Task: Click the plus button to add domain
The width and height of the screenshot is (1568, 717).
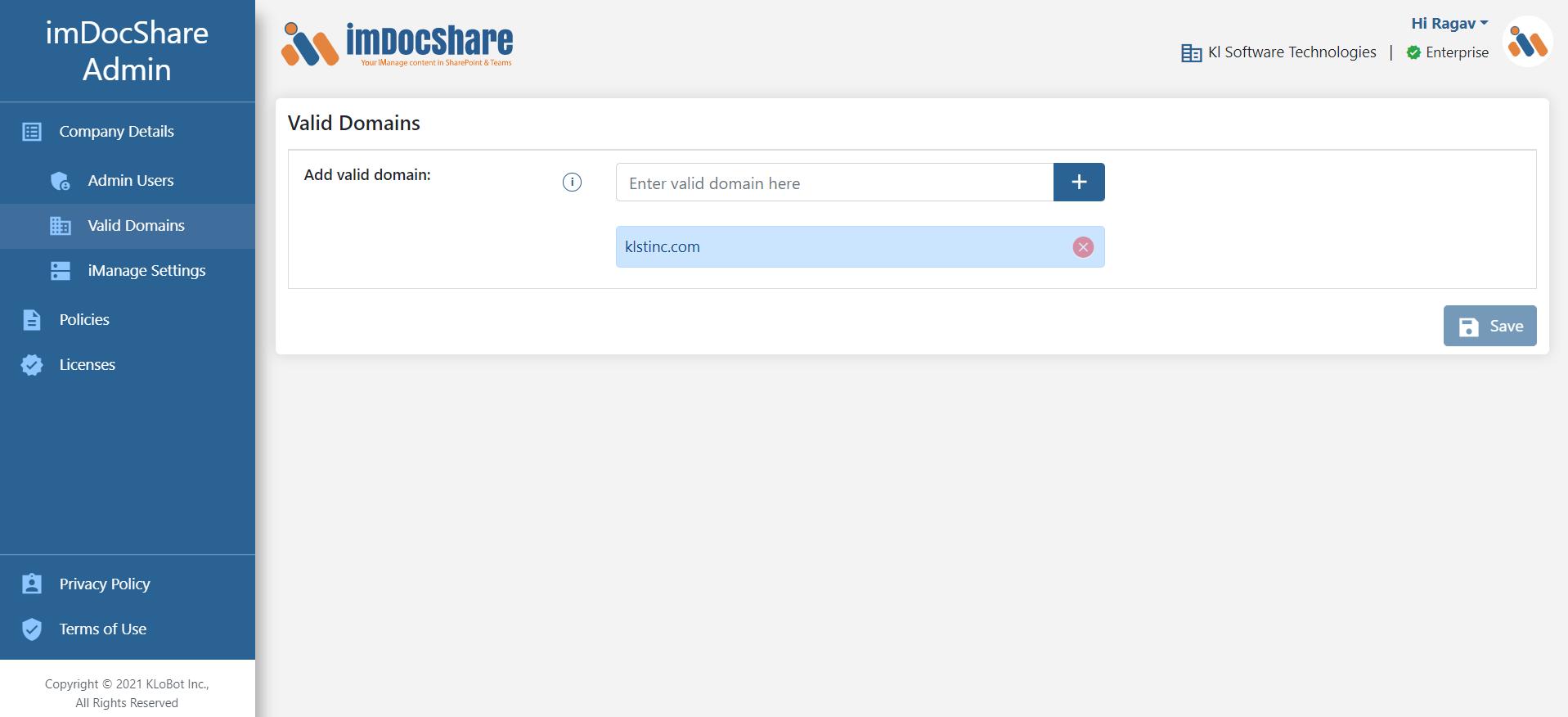Action: 1079,182
